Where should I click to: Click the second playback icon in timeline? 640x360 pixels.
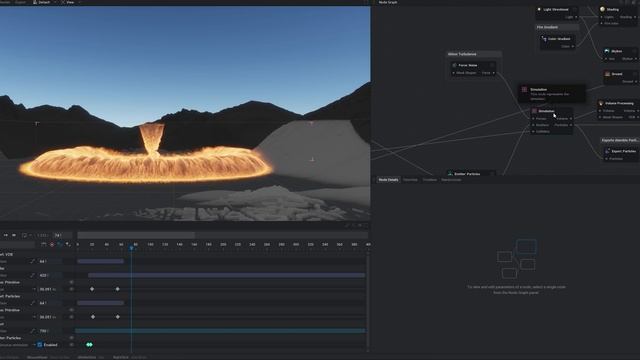pyautogui.click(x=14, y=235)
